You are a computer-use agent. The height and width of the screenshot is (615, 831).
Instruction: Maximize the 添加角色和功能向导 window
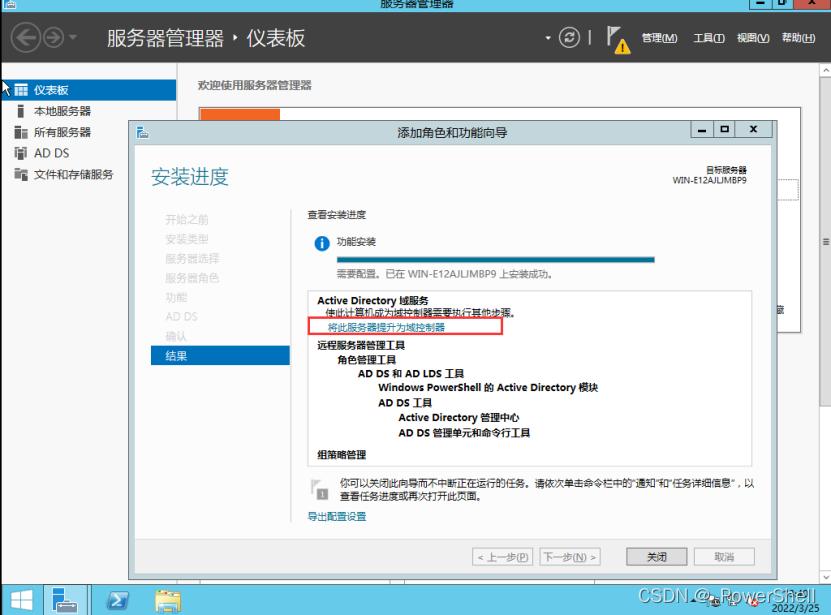tap(724, 129)
